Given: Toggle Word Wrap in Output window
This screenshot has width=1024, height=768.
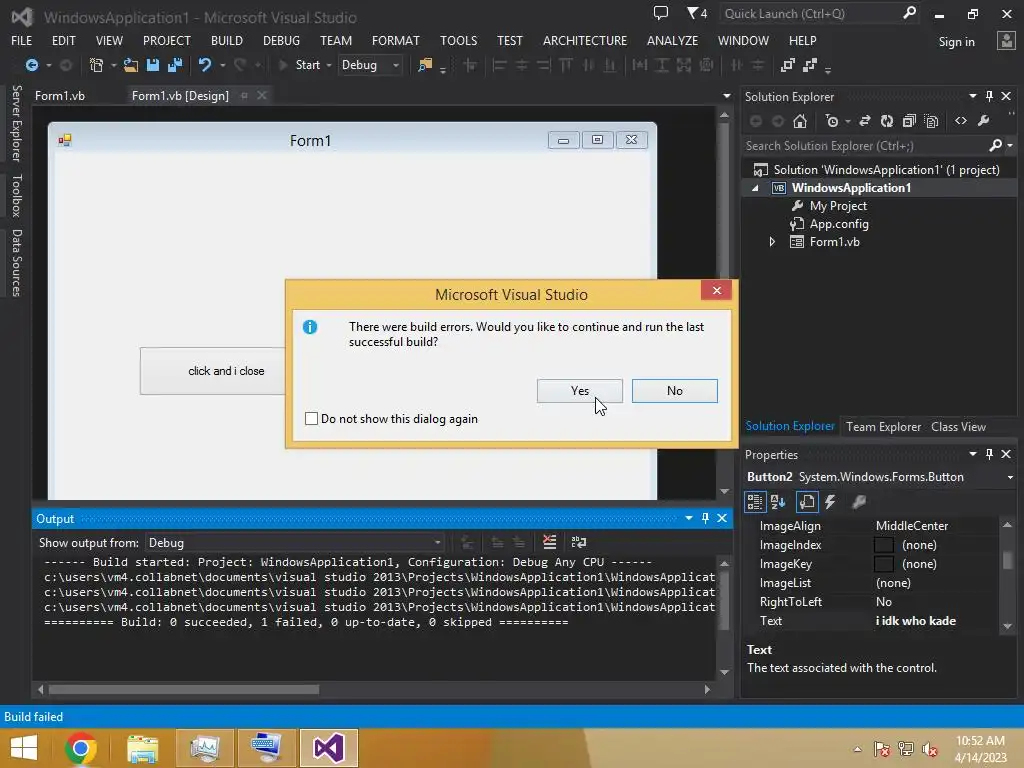Looking at the screenshot, I should click(x=579, y=542).
